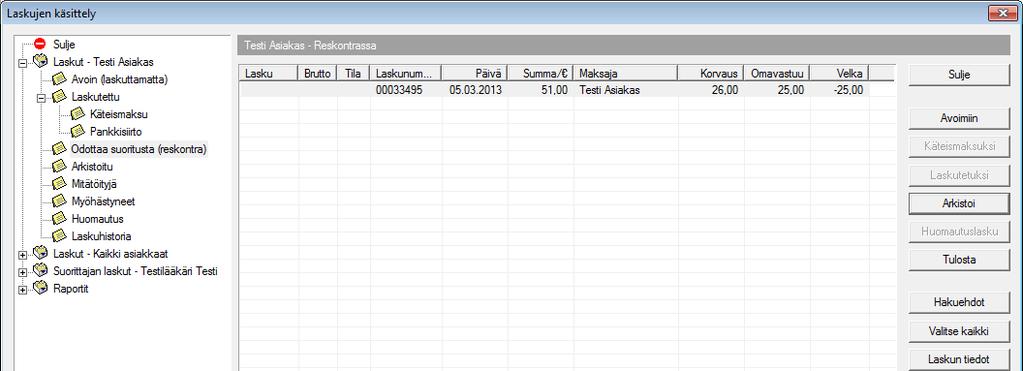Image resolution: width=1023 pixels, height=371 pixels.
Task: Click the Mitätöityjä folder icon
Action: point(59,184)
